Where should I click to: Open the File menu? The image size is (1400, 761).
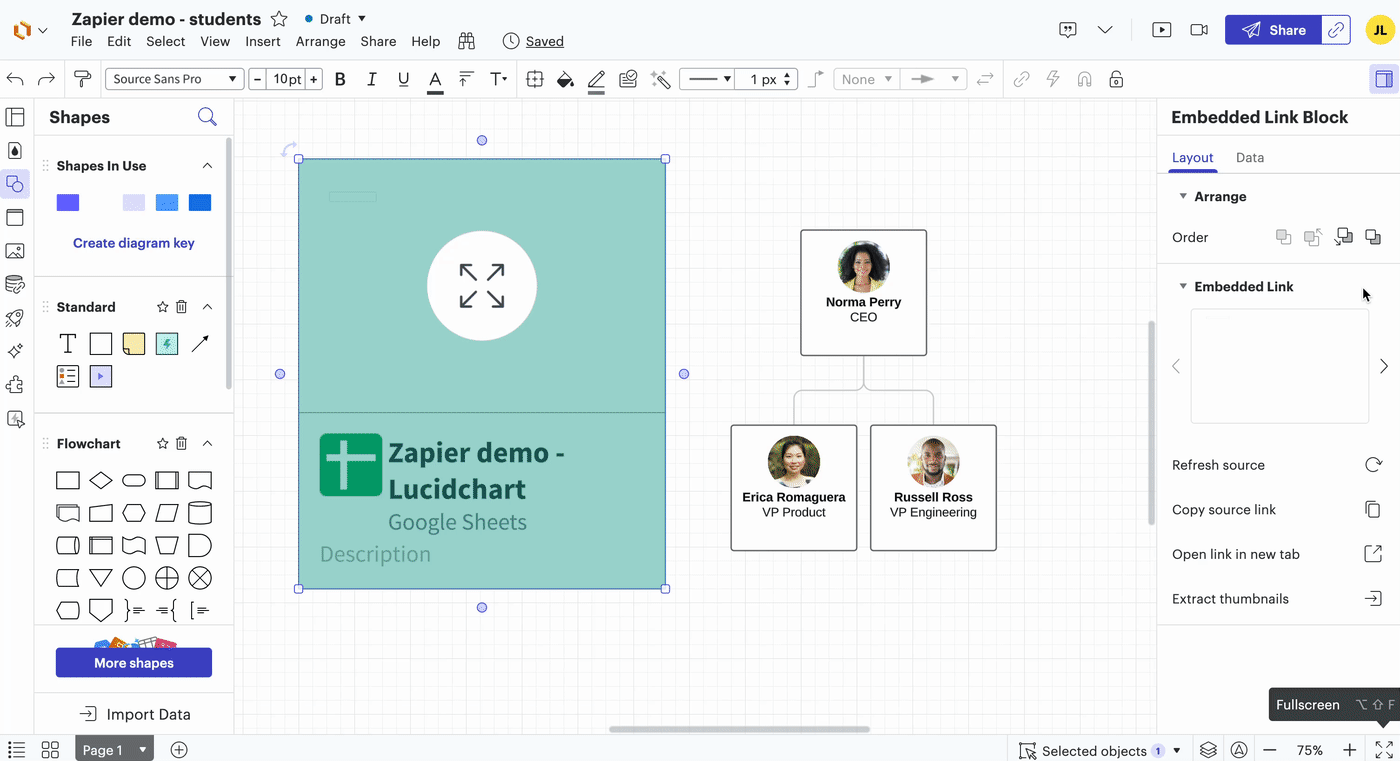point(81,41)
